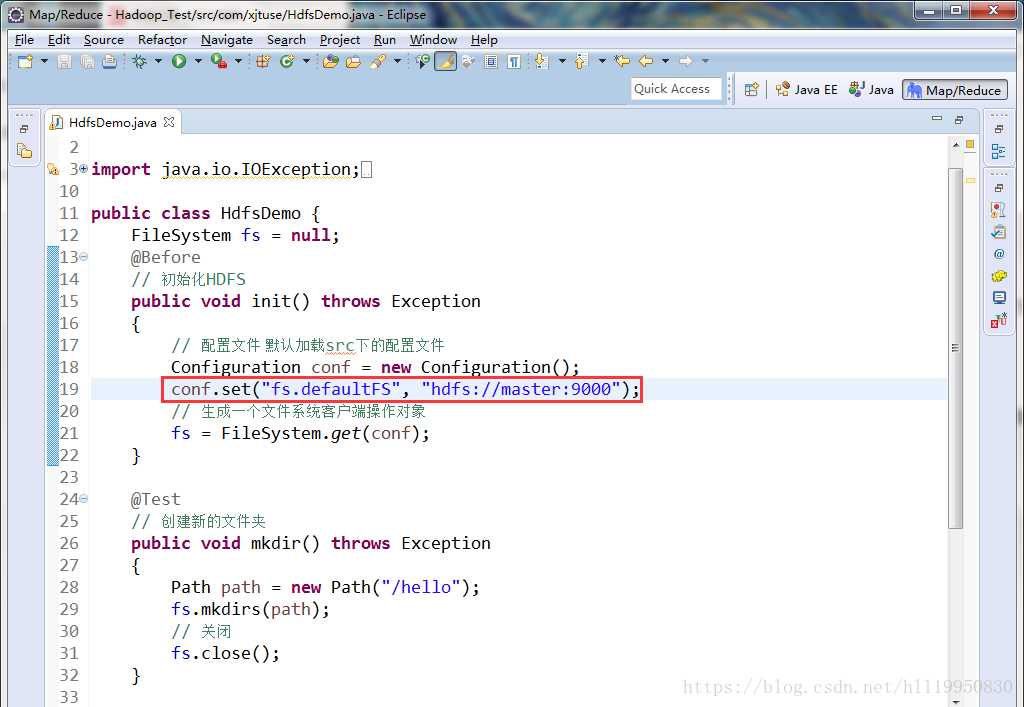Switch to the Java perspective
Viewport: 1024px width, 707px height.
pyautogui.click(x=871, y=89)
